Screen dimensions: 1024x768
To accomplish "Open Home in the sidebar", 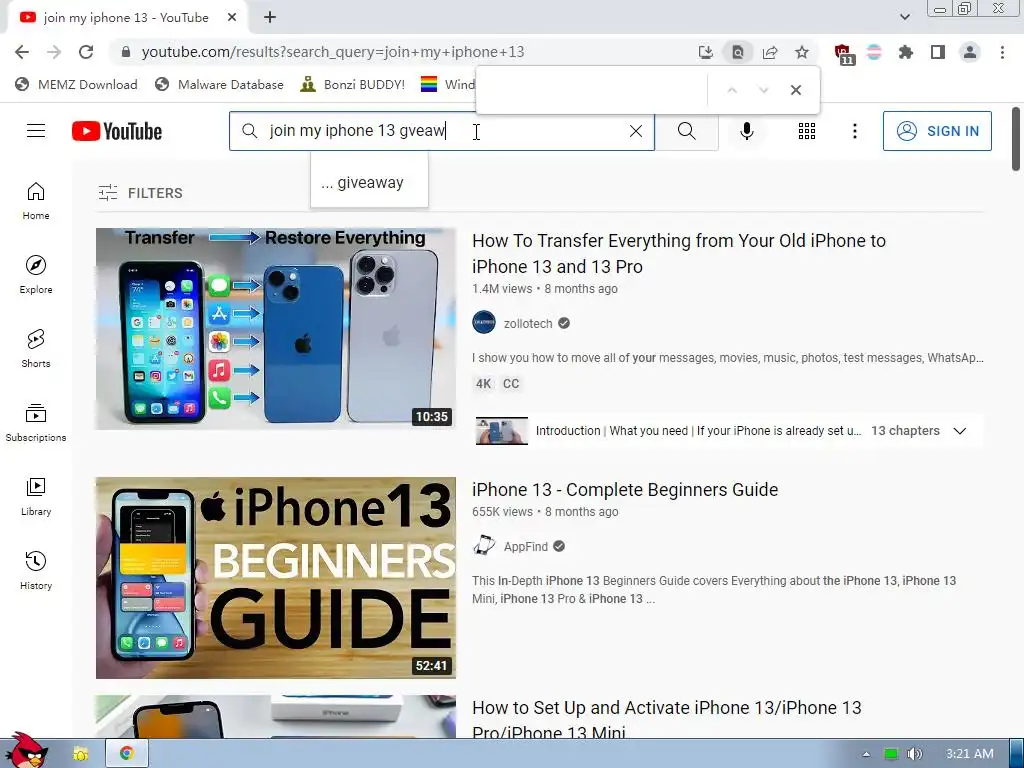I will point(36,201).
